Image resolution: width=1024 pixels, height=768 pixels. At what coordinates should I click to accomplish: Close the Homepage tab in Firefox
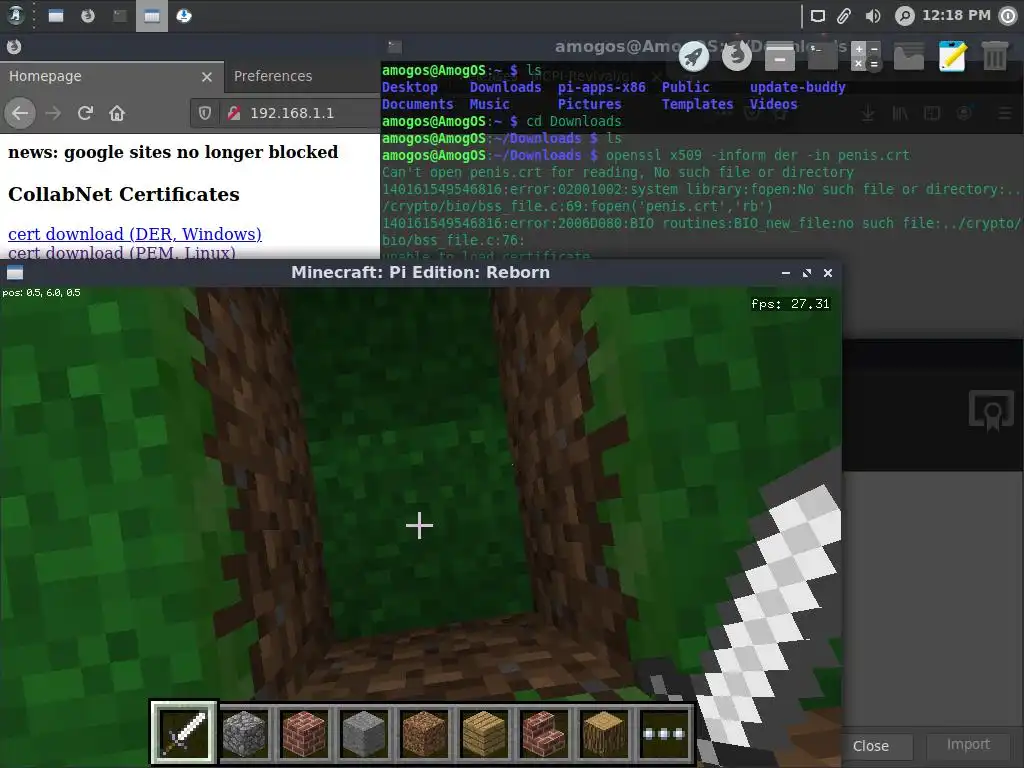(x=207, y=77)
